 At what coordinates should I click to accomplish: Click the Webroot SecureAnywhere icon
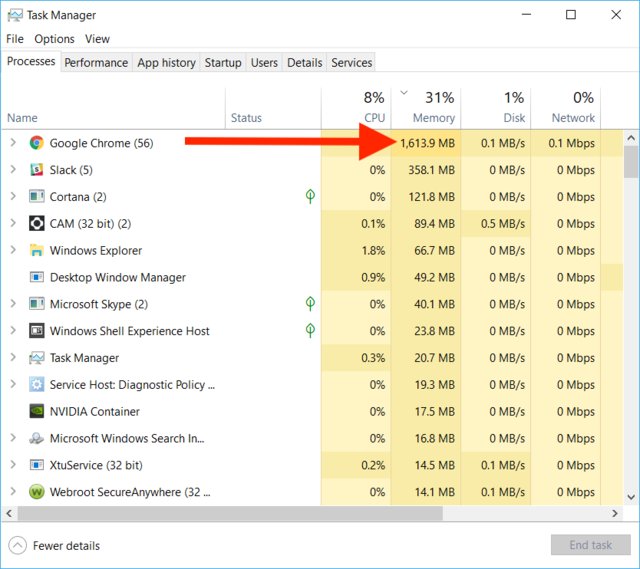[x=37, y=492]
